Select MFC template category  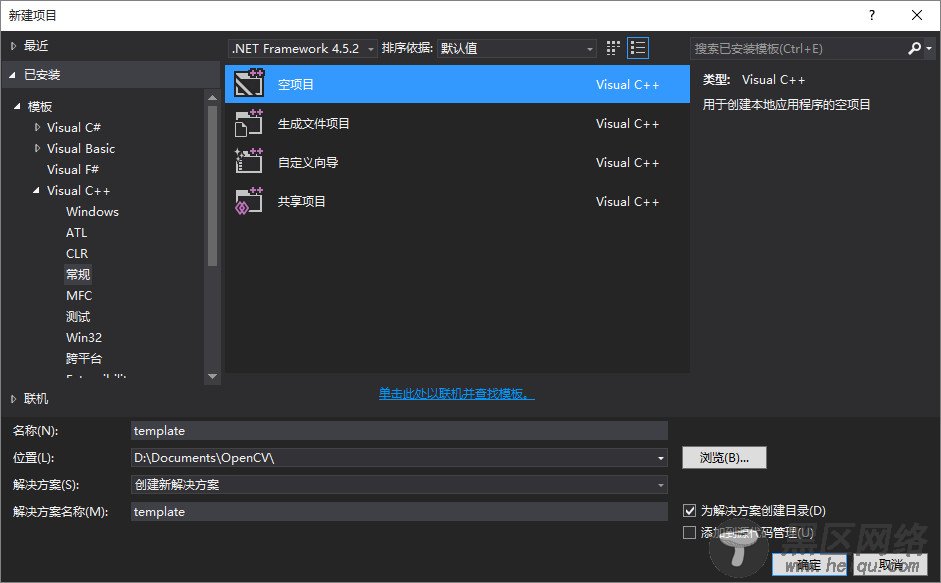tap(79, 295)
